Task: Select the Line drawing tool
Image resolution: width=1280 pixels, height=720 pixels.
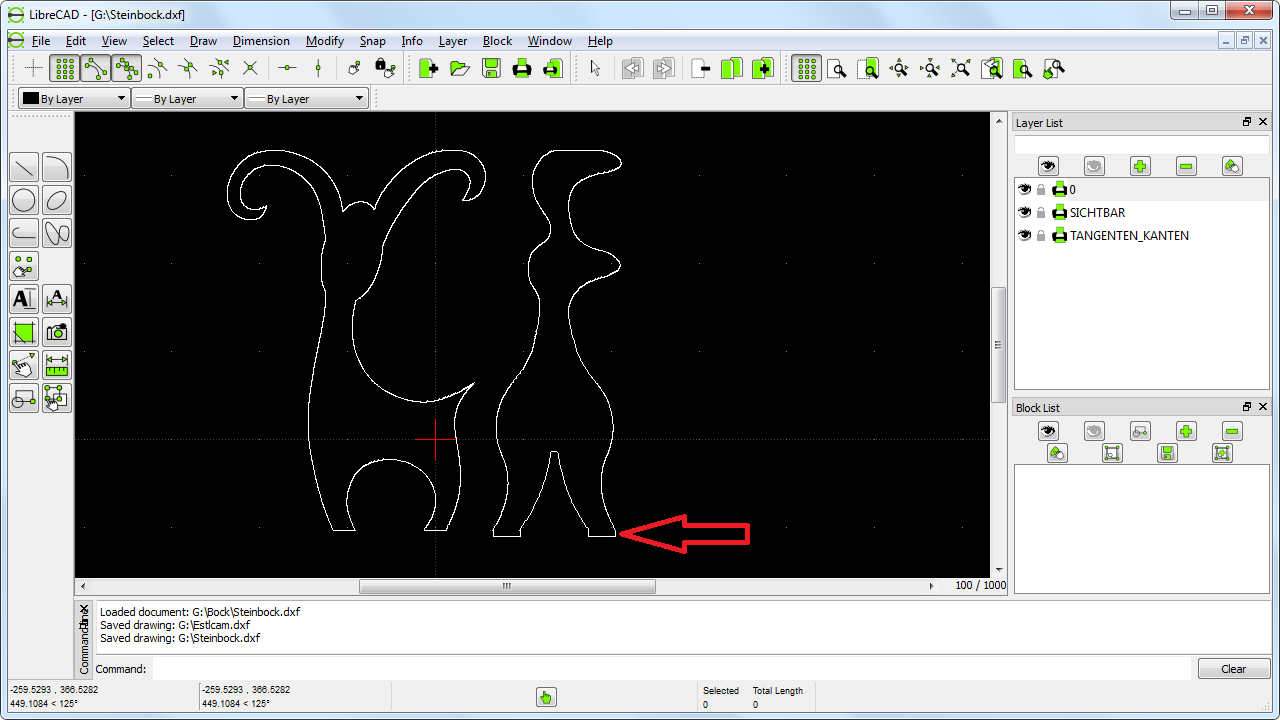Action: (x=24, y=167)
